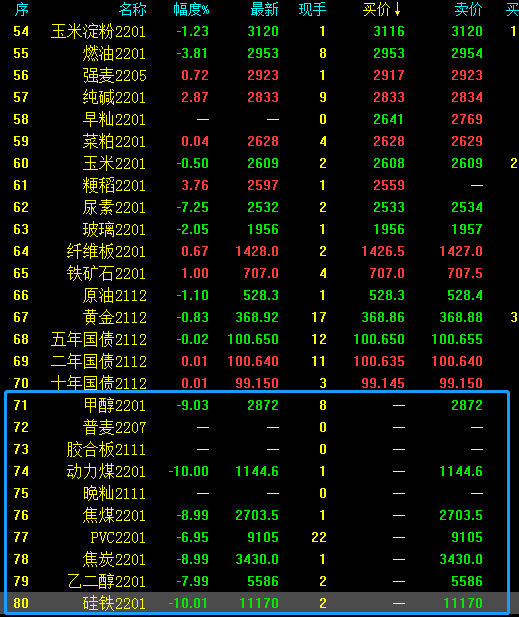The width and height of the screenshot is (519, 617).
Task: Click bid price 2641 of 早籼2201
Action: pyautogui.click(x=389, y=119)
